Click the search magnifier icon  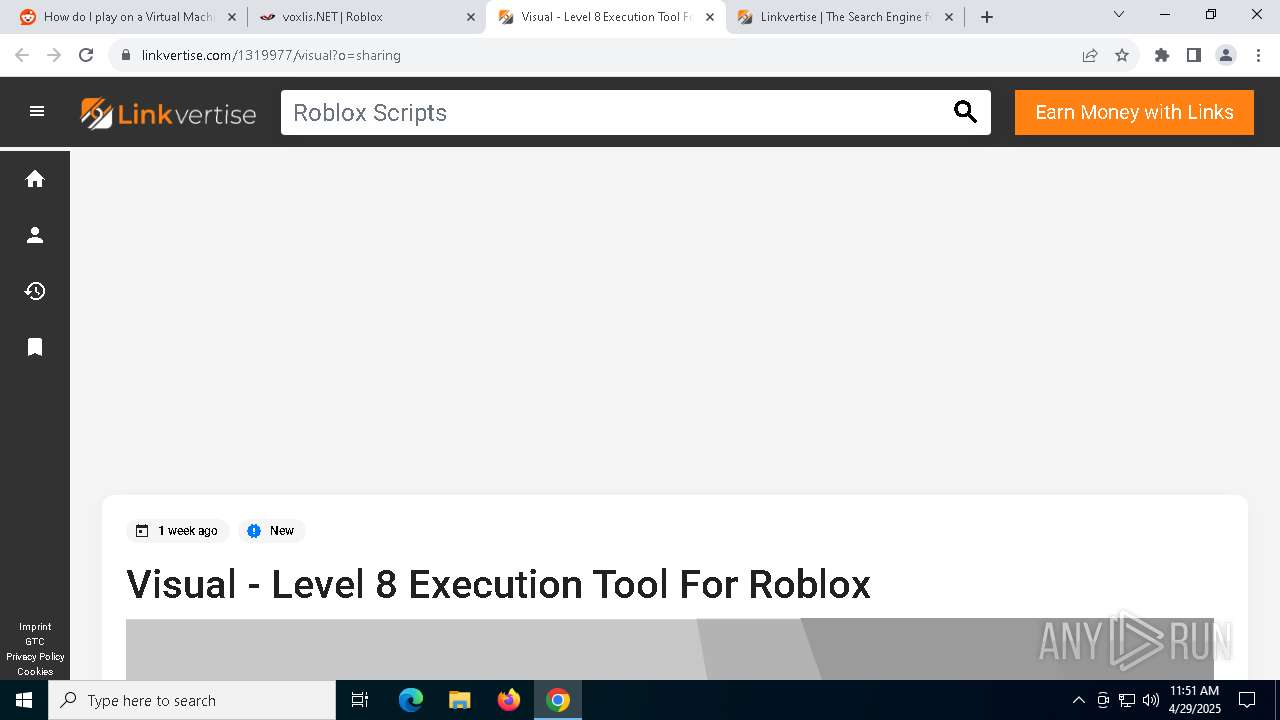965,112
